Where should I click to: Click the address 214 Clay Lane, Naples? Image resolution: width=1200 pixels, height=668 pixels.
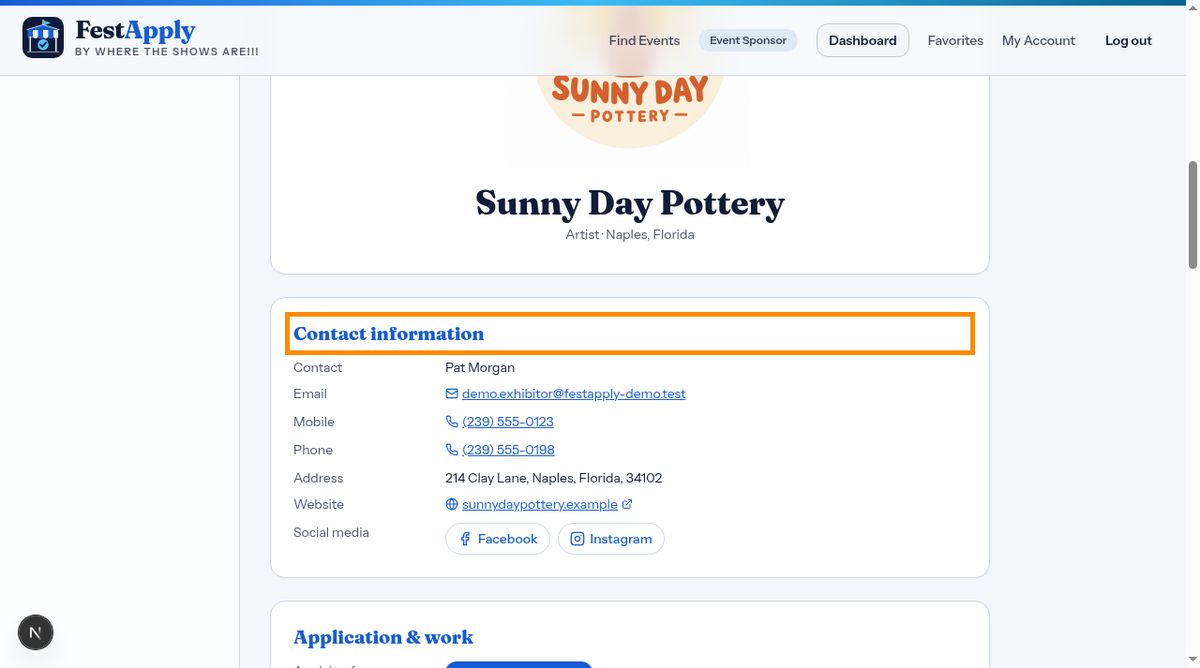pos(553,478)
